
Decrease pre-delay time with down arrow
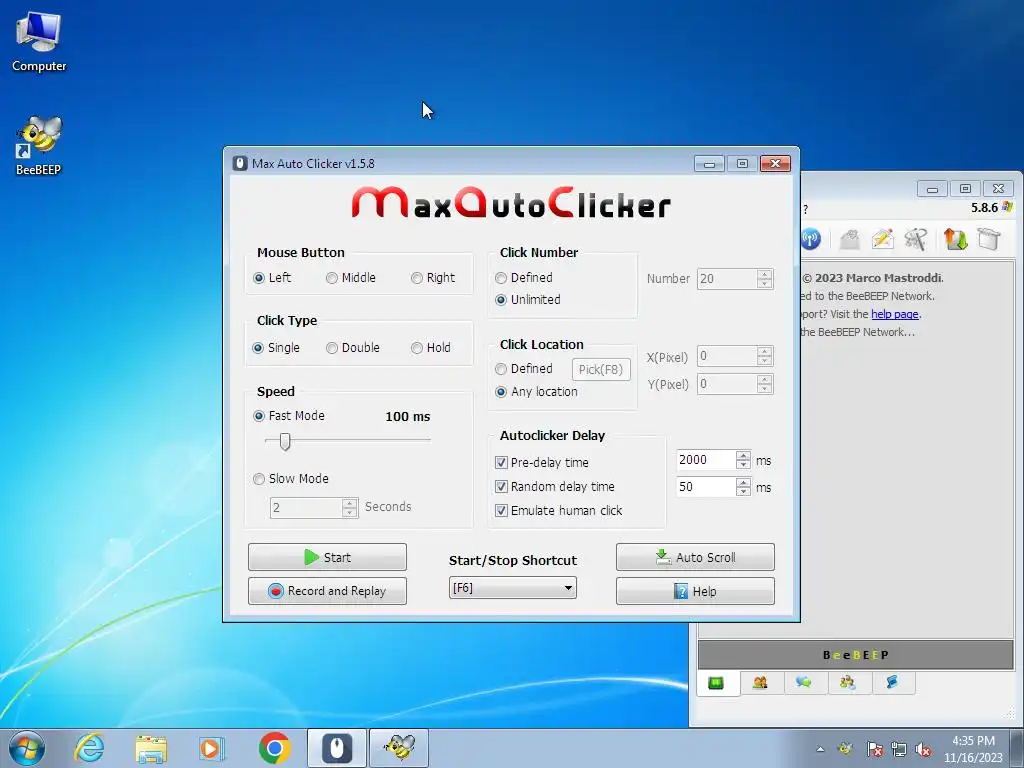pos(743,464)
